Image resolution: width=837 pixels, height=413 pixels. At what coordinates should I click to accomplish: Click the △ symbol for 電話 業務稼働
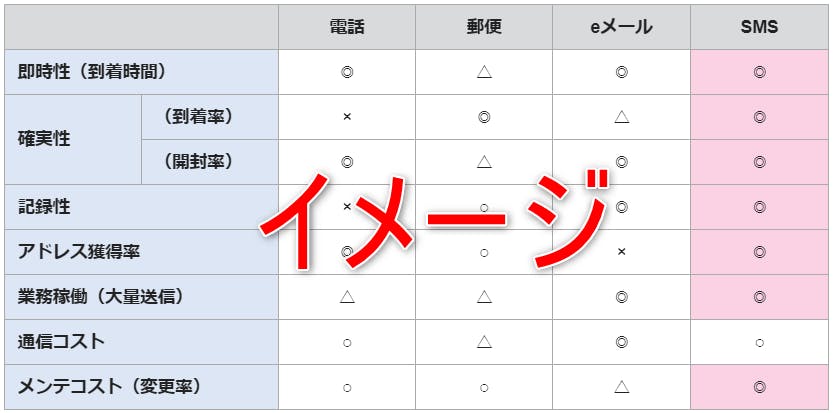[x=347, y=297]
